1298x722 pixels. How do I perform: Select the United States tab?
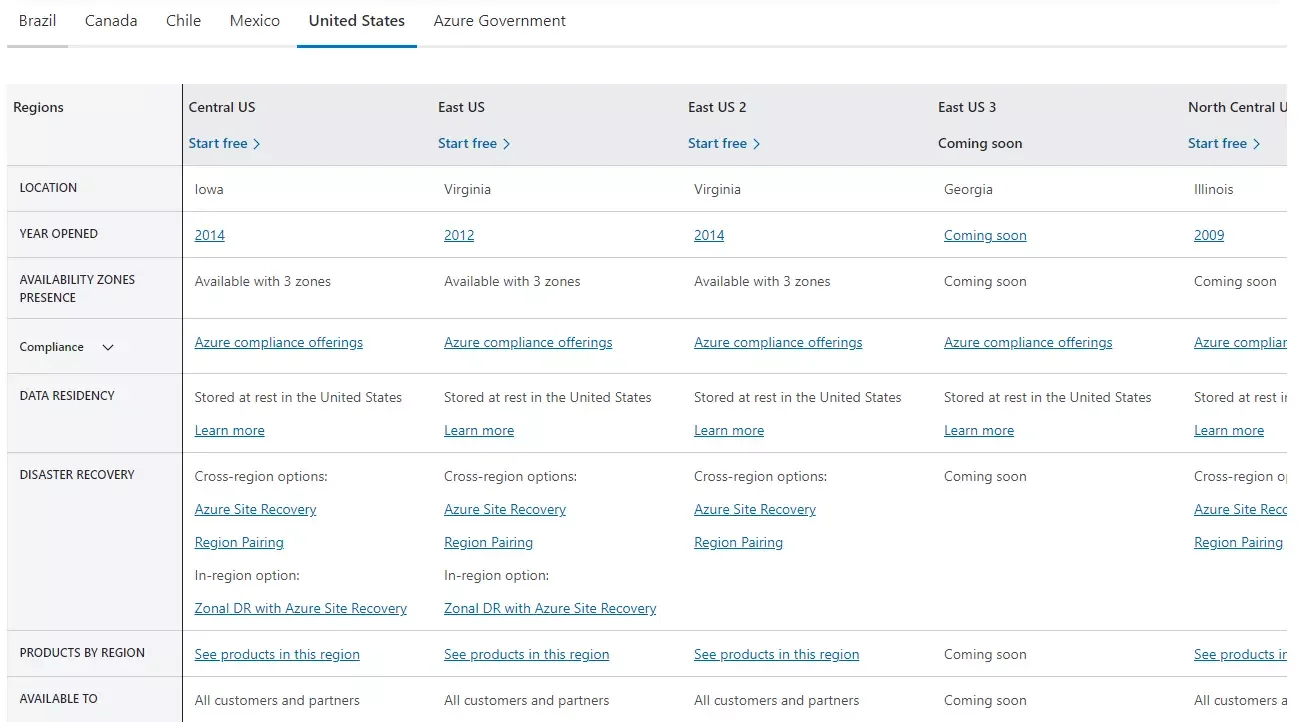coord(357,21)
